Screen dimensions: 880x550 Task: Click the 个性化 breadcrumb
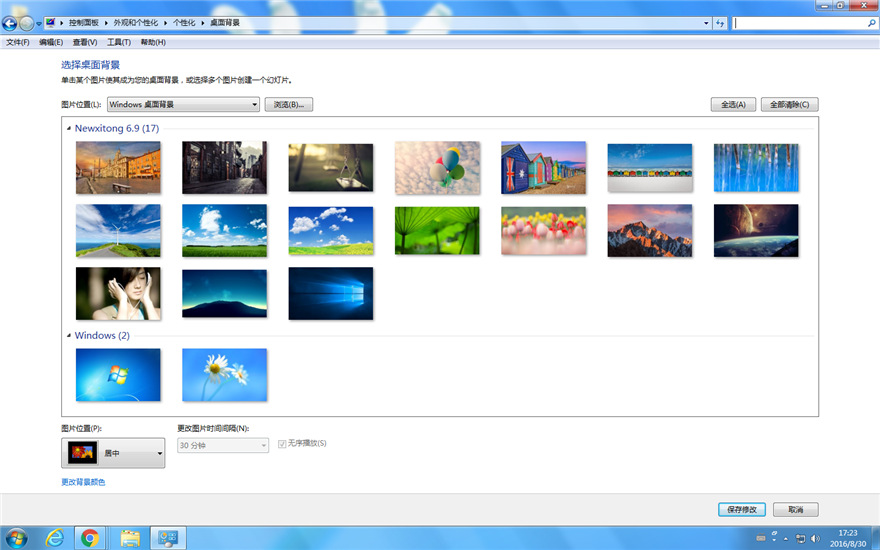click(x=184, y=23)
